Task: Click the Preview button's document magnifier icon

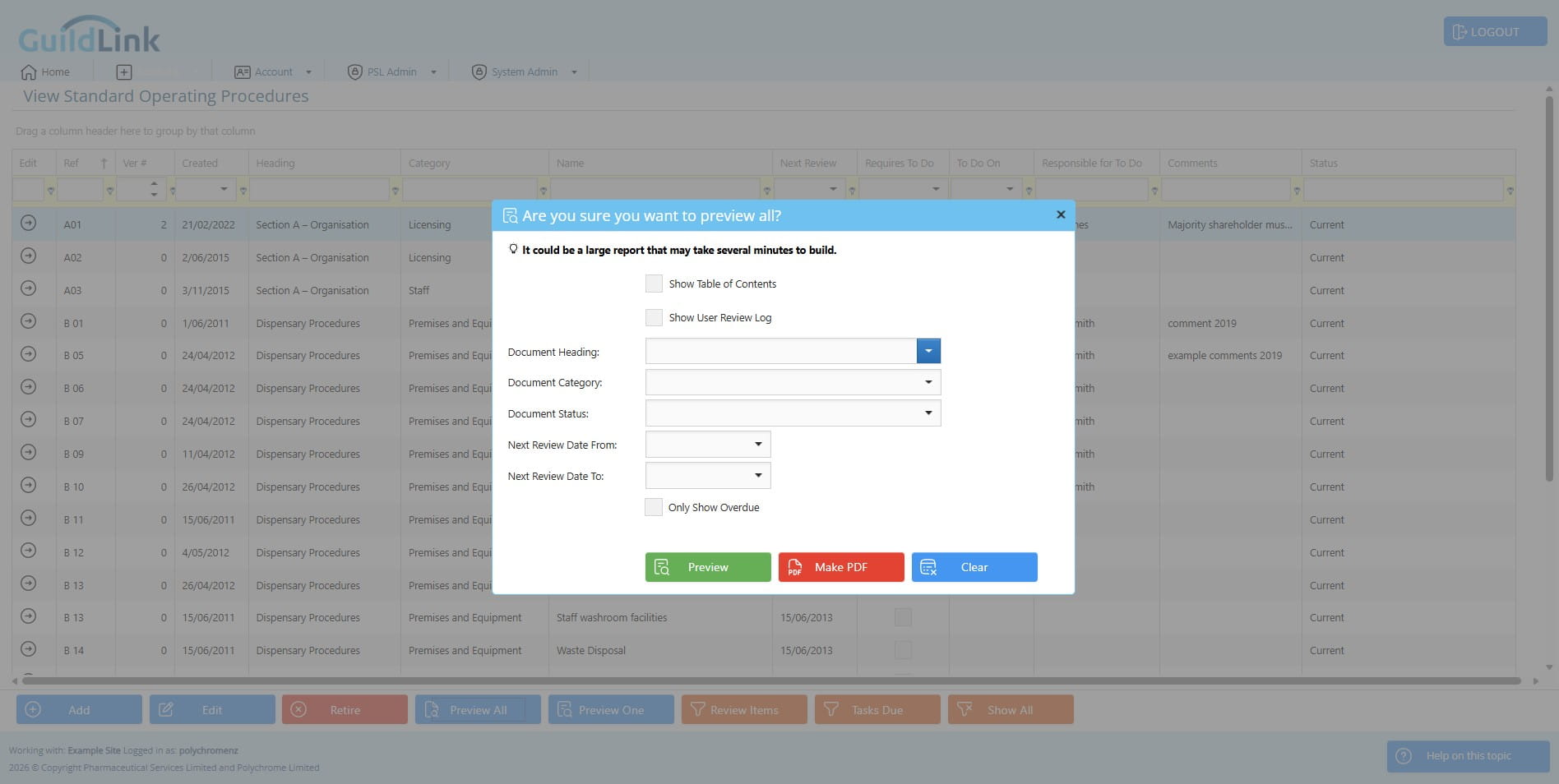Action: coord(662,567)
